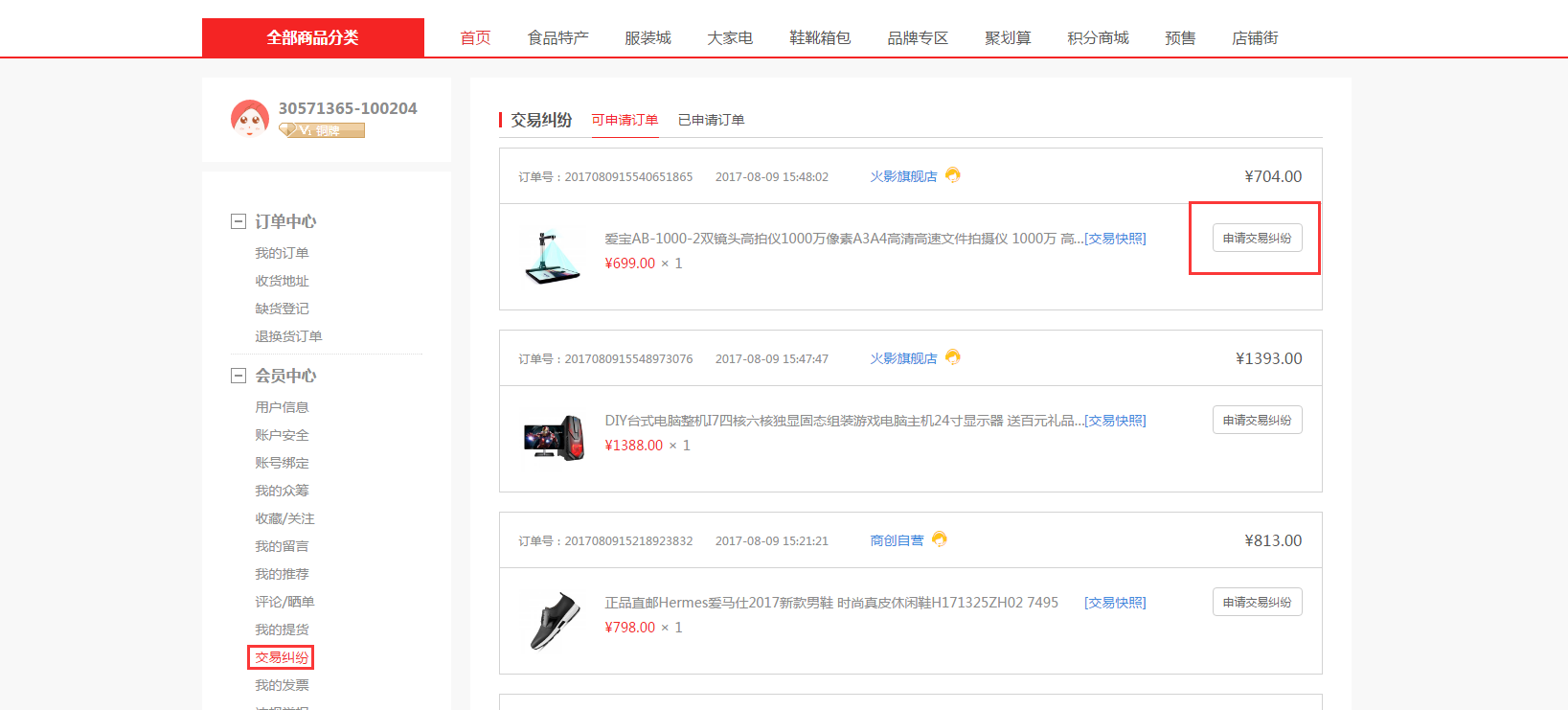Open 全部商品分类 category menu
Viewport: 1568px width, 710px height.
[x=313, y=37]
